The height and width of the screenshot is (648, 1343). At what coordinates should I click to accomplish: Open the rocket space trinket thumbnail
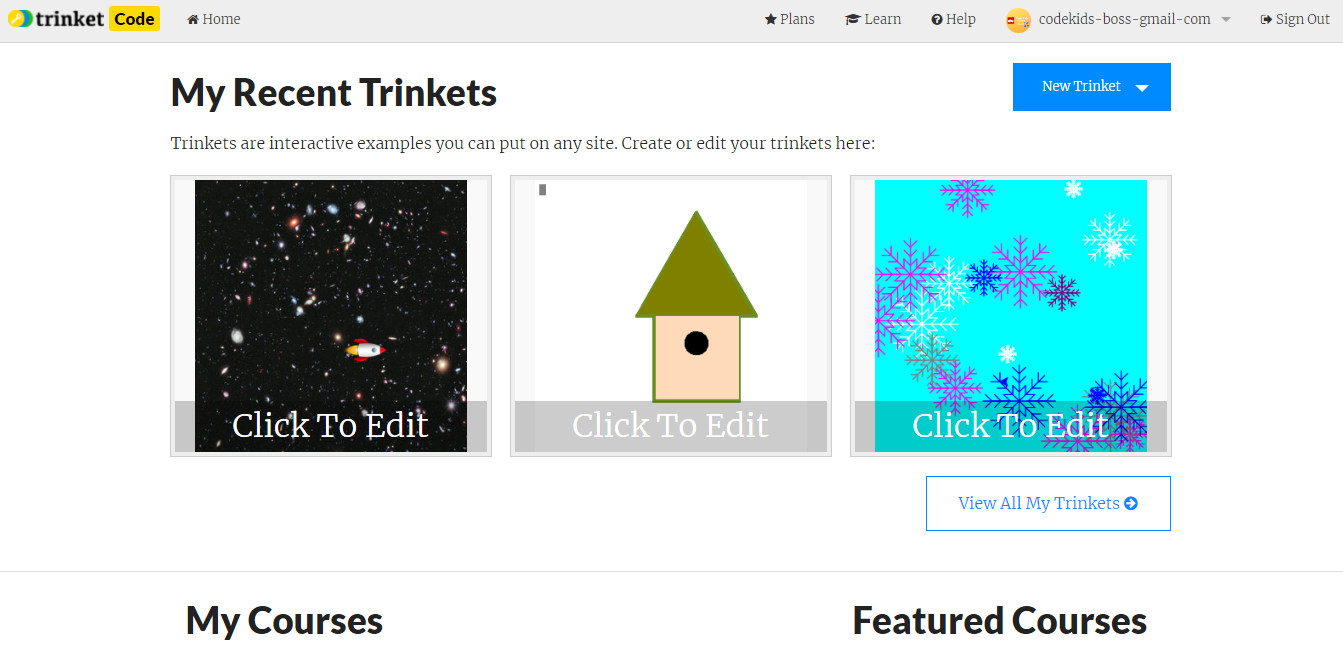[x=331, y=316]
